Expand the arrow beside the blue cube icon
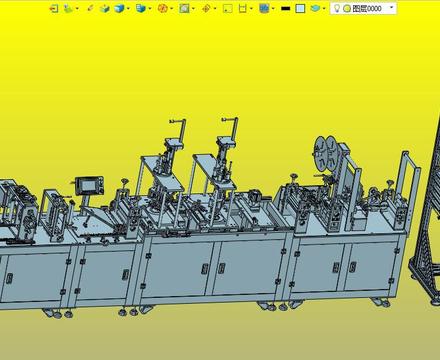 (128, 9)
